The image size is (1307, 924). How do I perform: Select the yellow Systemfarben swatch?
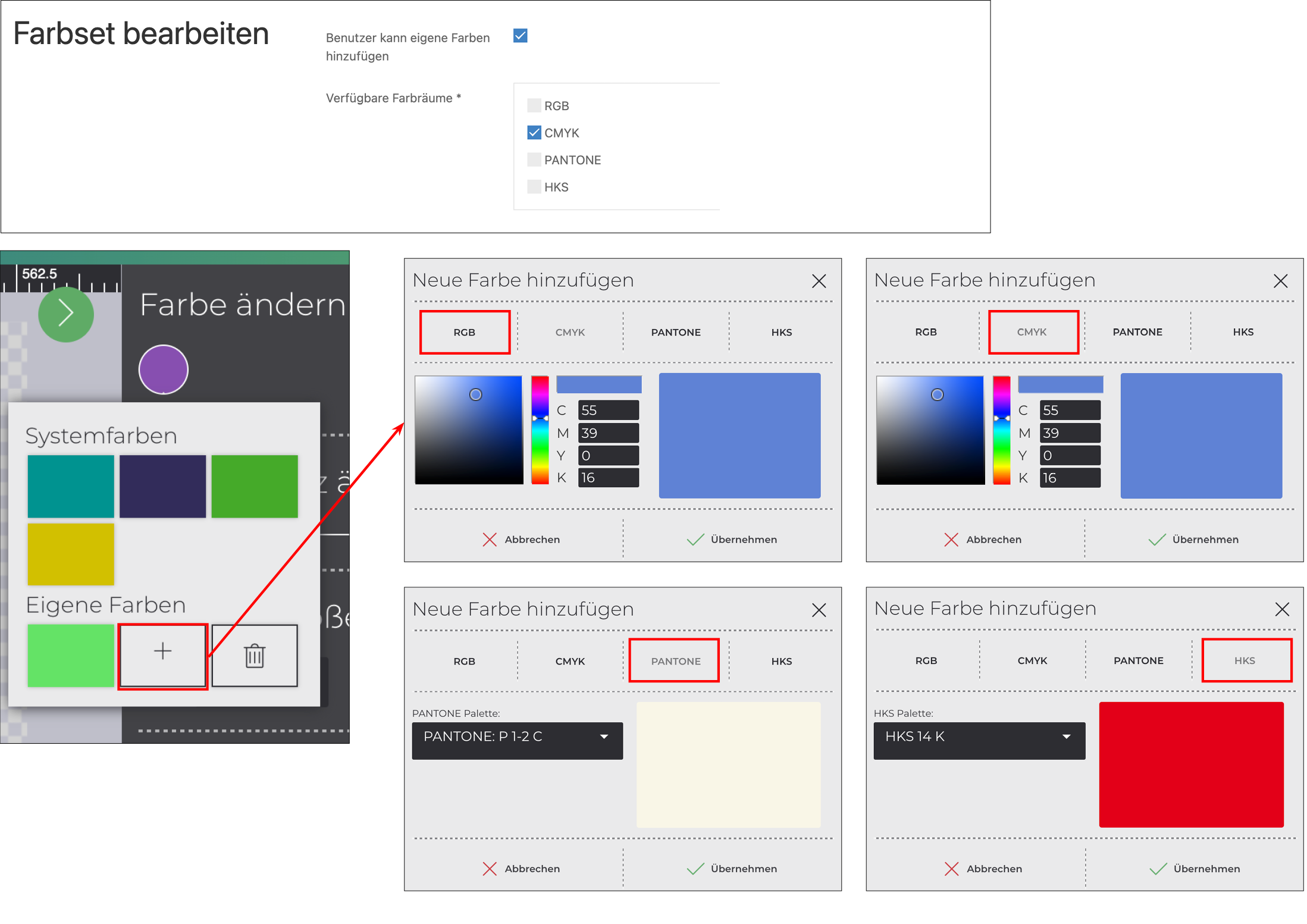pyautogui.click(x=70, y=554)
